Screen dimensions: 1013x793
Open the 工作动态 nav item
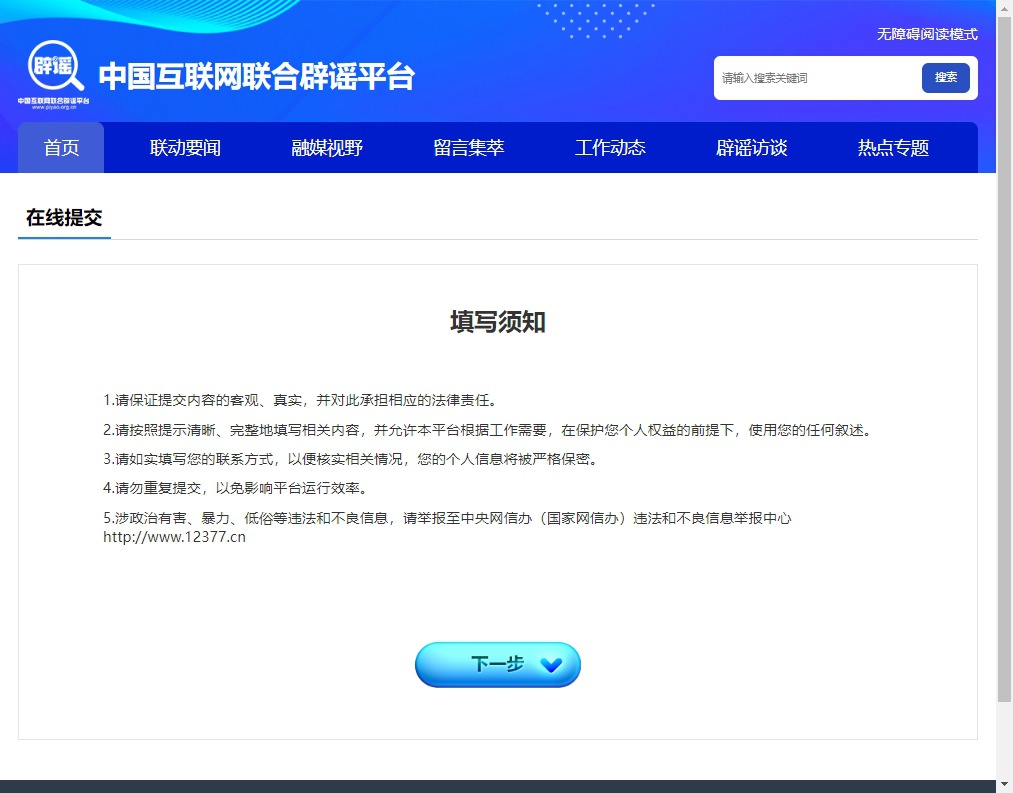tap(610, 148)
